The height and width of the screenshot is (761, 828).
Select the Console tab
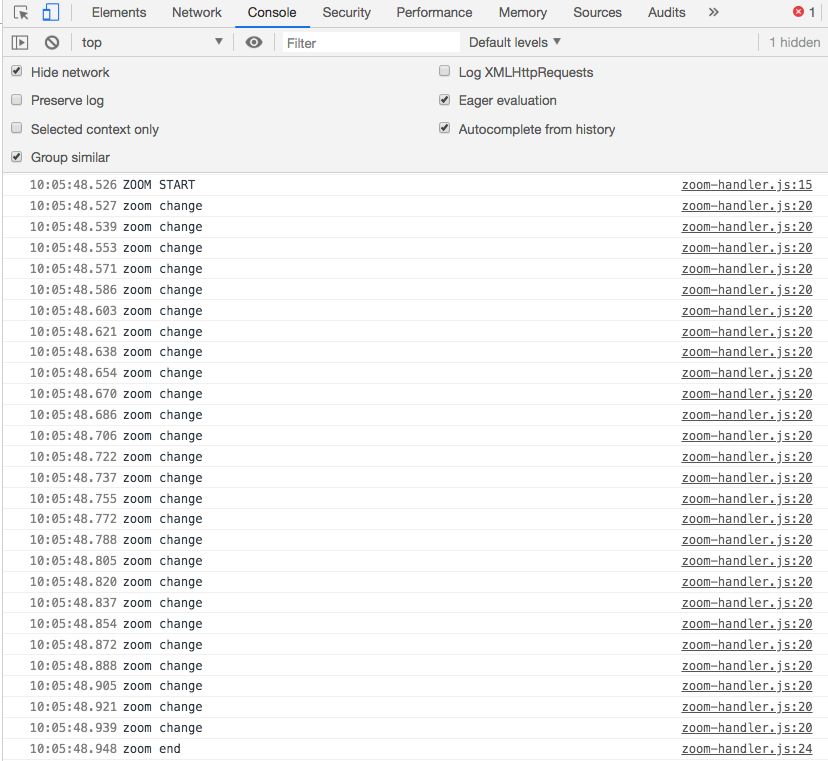click(x=272, y=12)
